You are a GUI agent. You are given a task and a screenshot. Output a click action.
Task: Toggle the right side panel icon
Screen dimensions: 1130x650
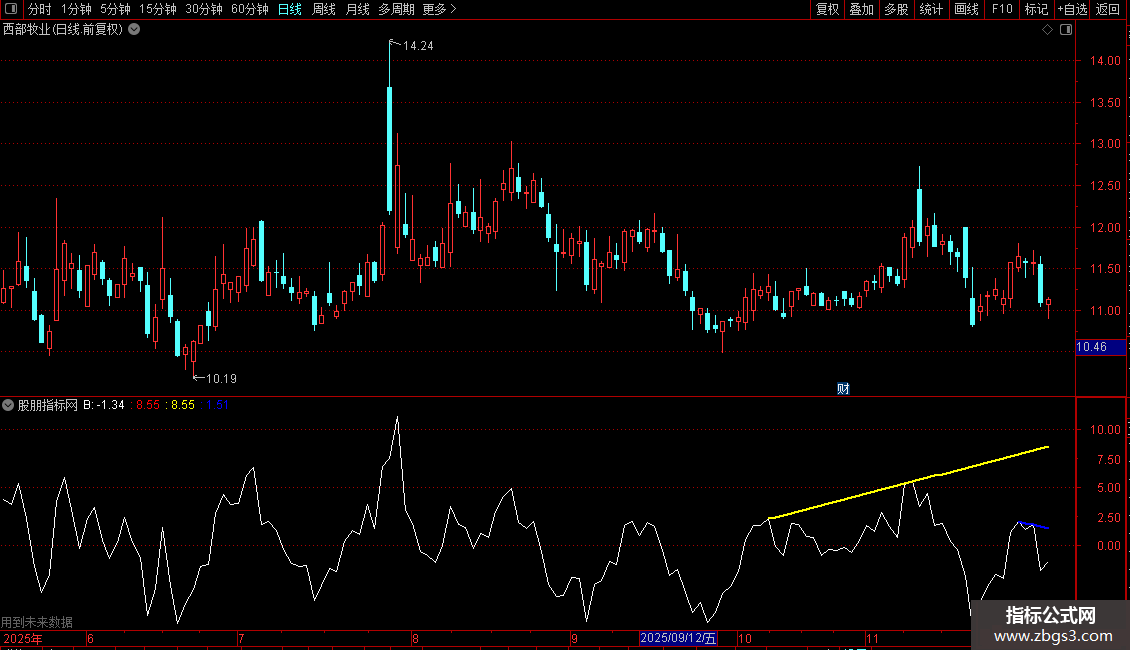[x=1066, y=30]
